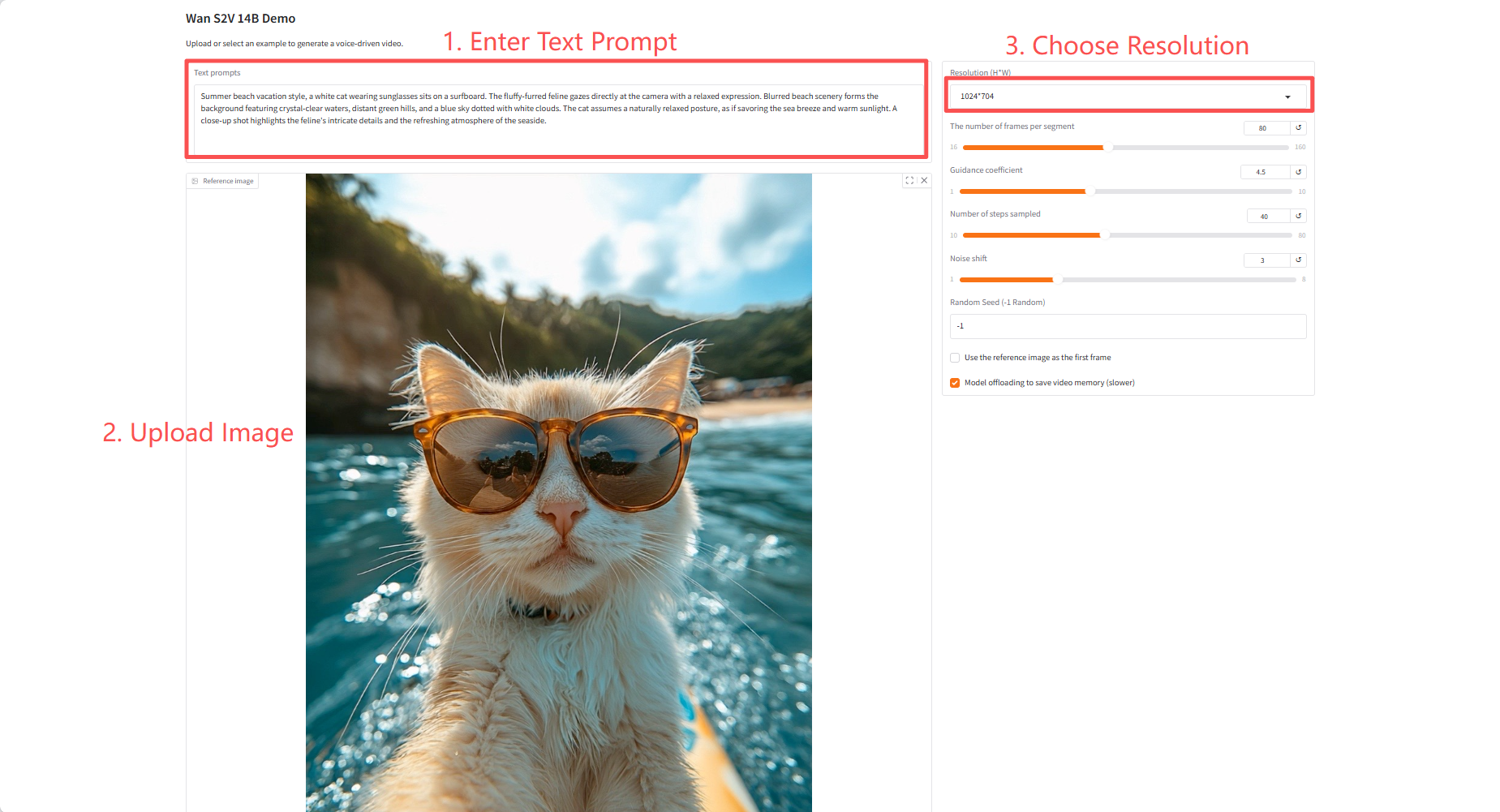Reset the Number of steps sampled

(1298, 216)
